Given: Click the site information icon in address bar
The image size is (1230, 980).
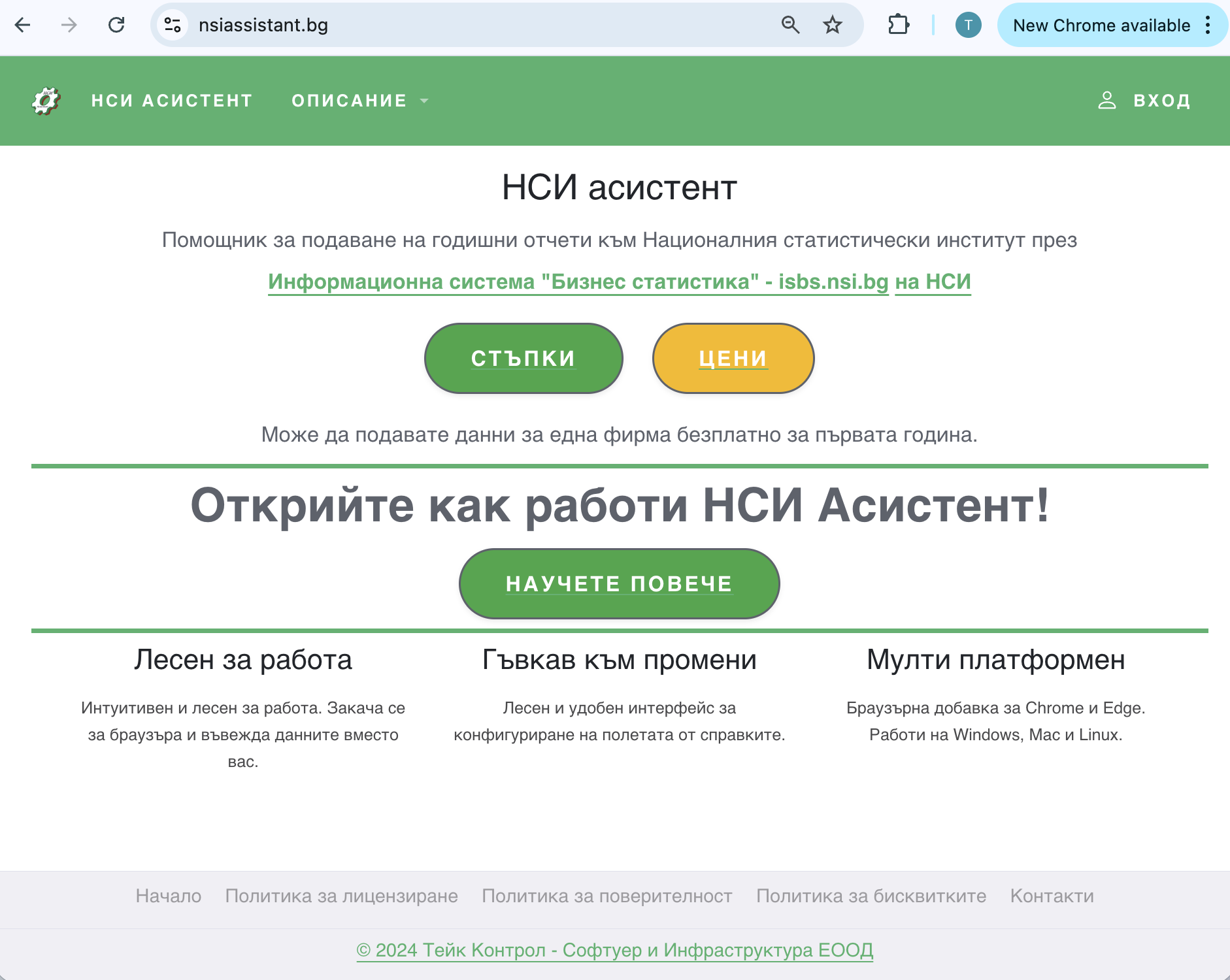Looking at the screenshot, I should coord(172,25).
